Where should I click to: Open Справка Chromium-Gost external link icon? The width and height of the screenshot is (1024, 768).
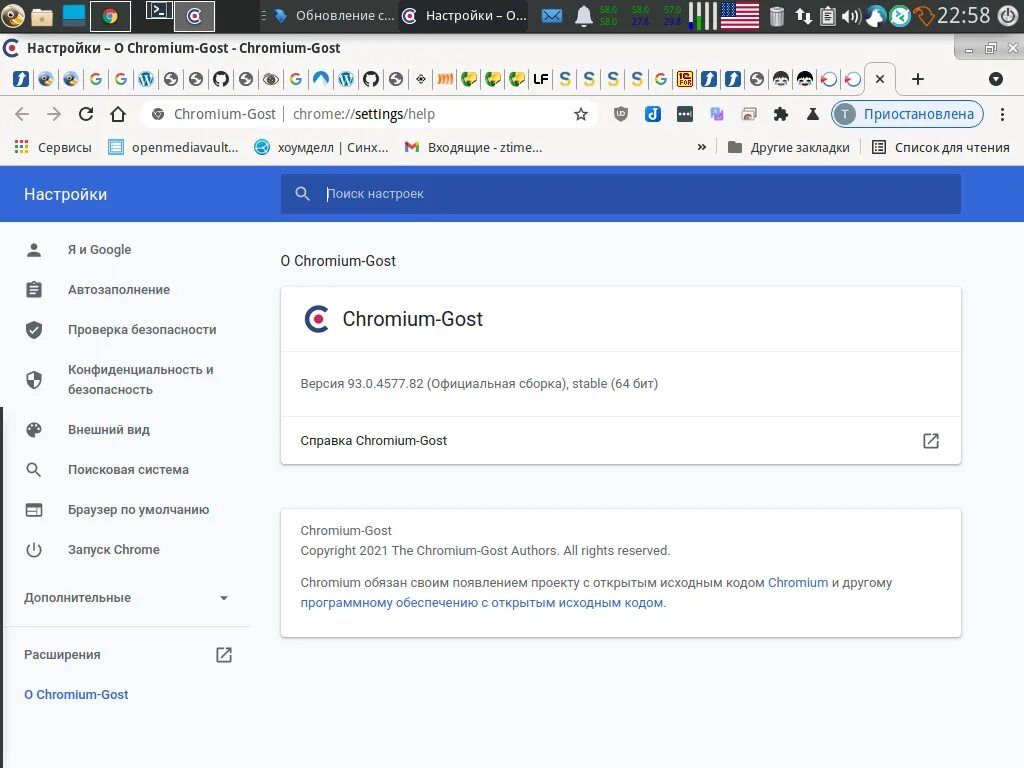pyautogui.click(x=931, y=441)
